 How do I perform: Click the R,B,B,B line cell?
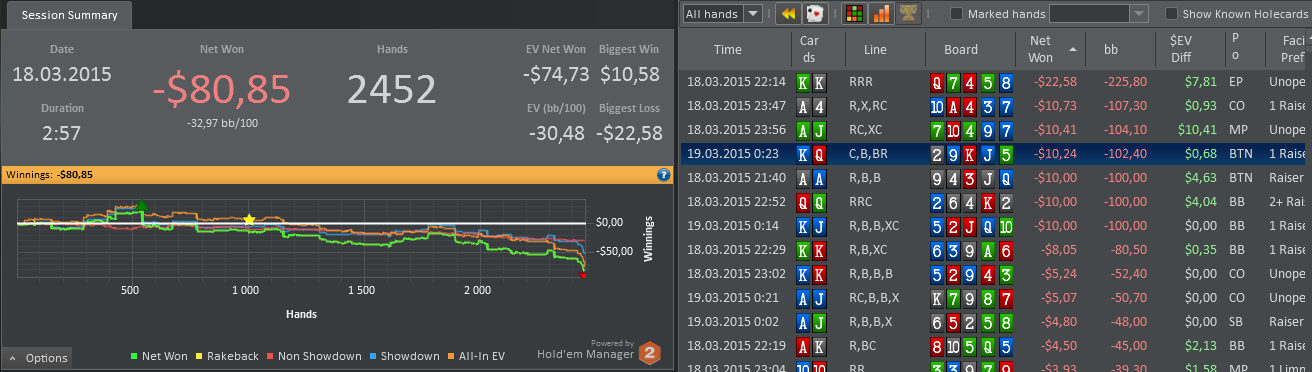click(x=870, y=274)
